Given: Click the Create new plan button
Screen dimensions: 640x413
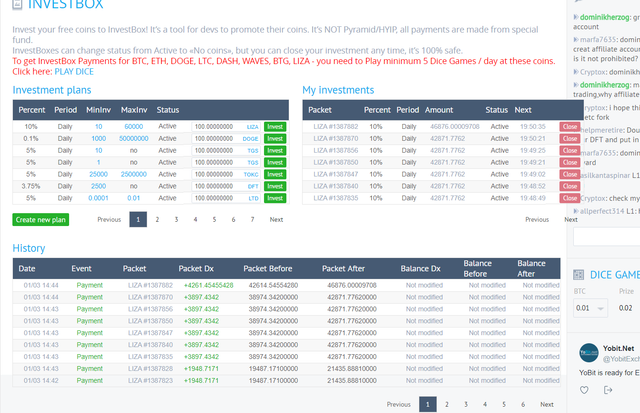Looking at the screenshot, I should [x=40, y=220].
